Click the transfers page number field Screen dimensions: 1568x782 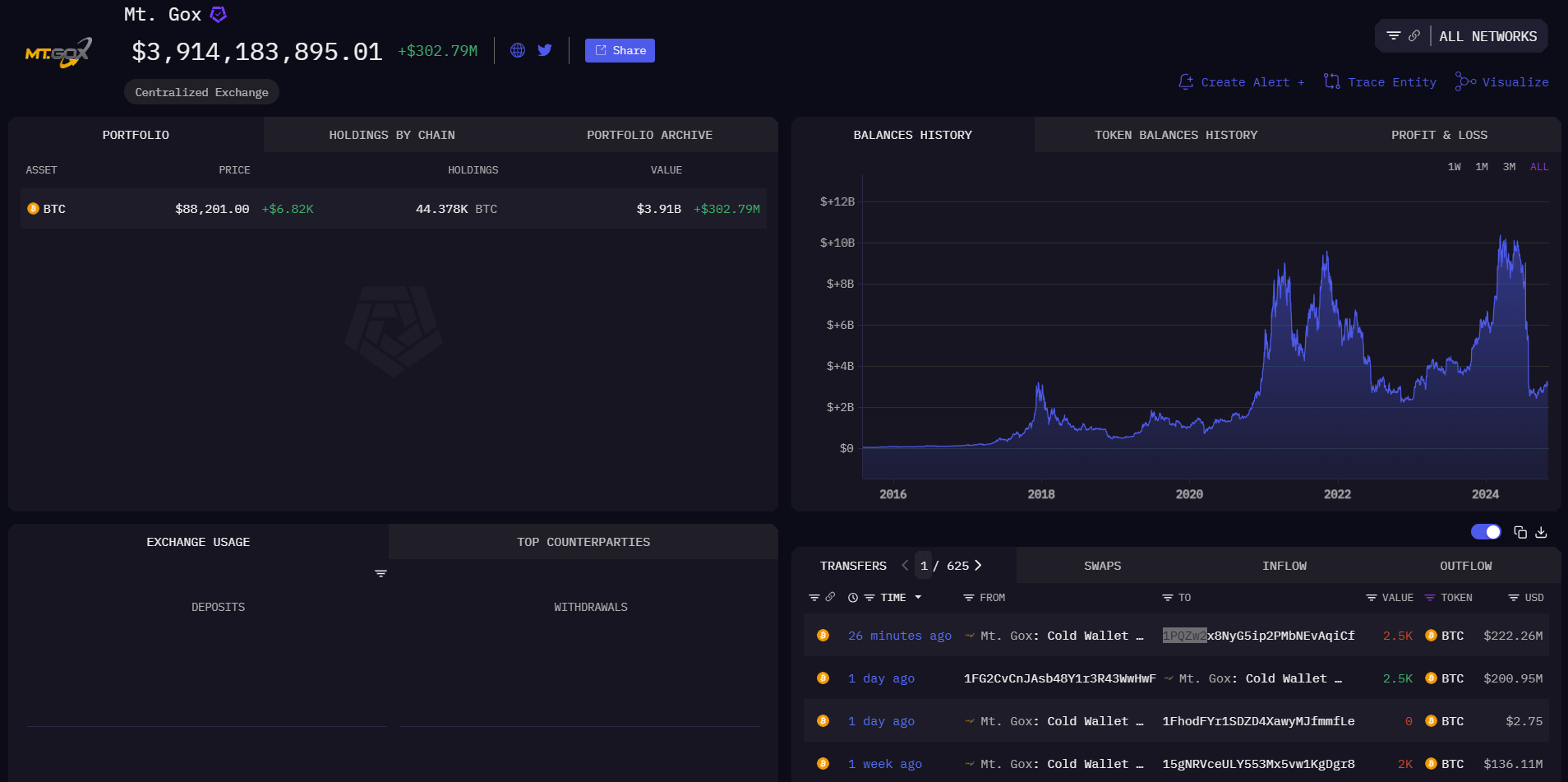coord(924,566)
